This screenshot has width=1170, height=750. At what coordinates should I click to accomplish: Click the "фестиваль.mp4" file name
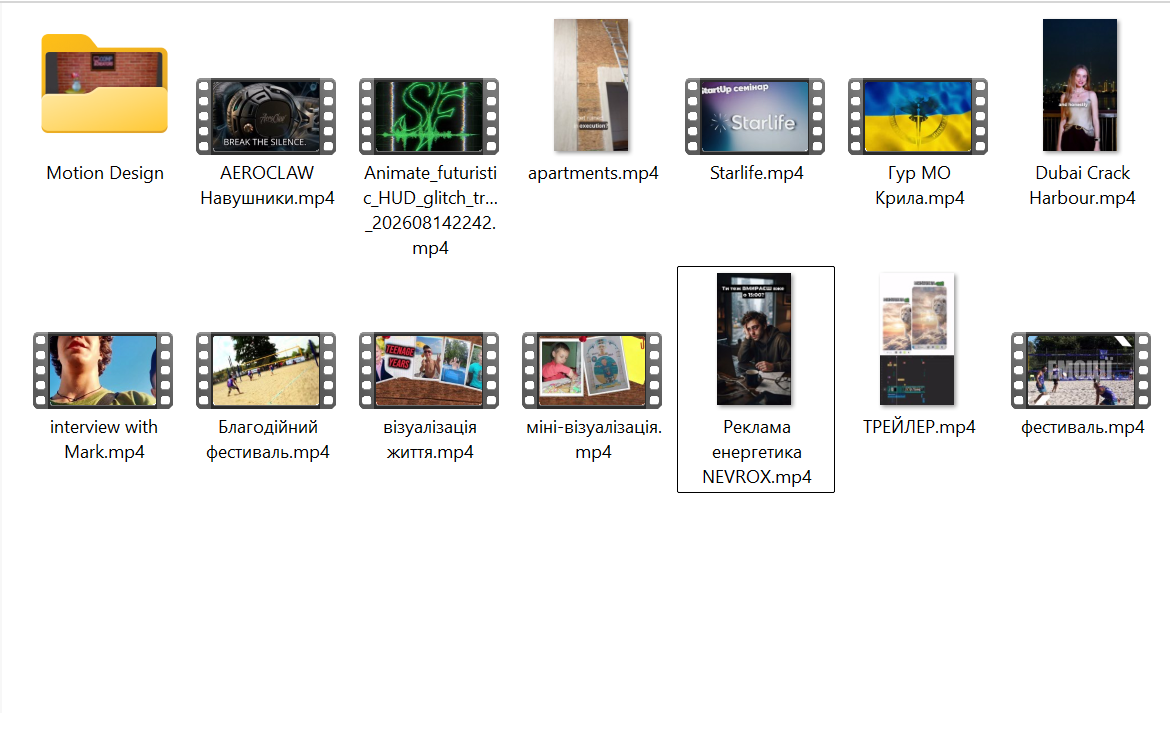point(1083,427)
